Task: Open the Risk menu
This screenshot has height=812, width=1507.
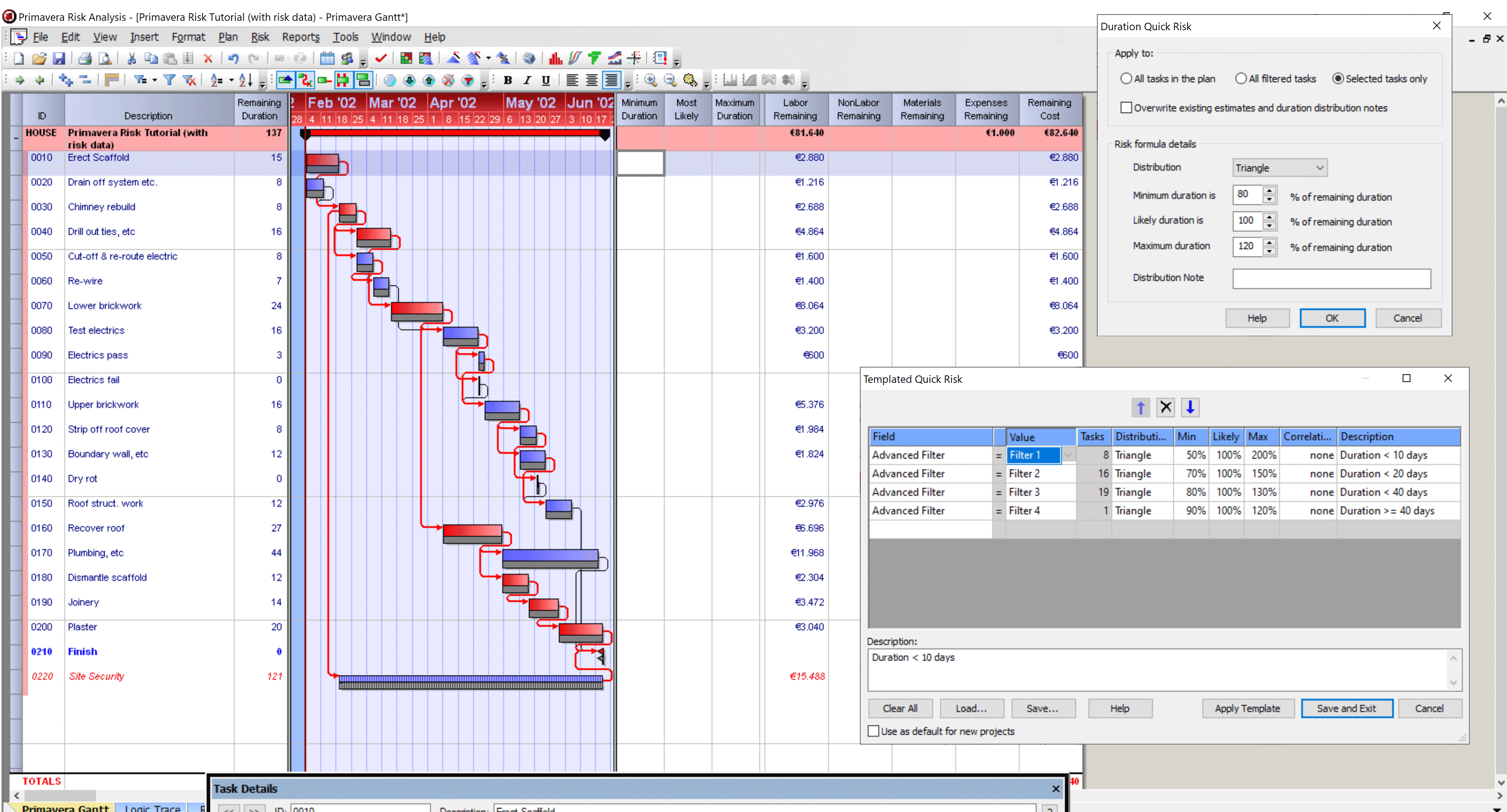Action: click(260, 37)
